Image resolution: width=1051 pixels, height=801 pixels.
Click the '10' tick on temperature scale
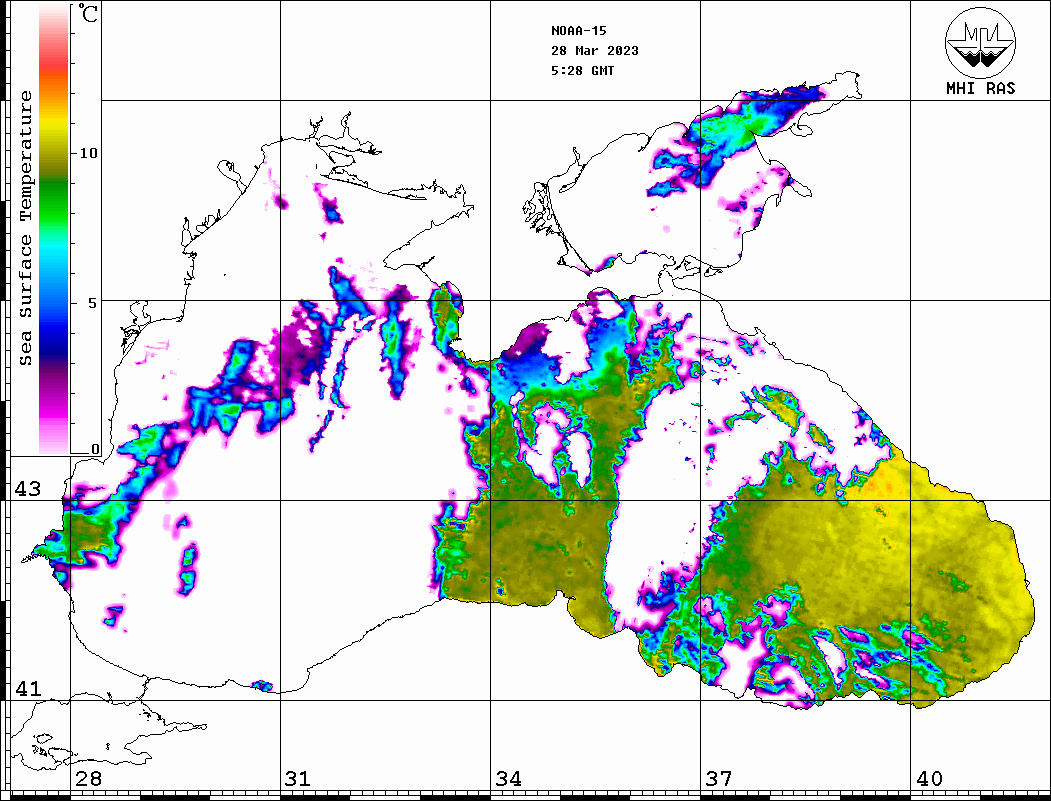coord(88,153)
